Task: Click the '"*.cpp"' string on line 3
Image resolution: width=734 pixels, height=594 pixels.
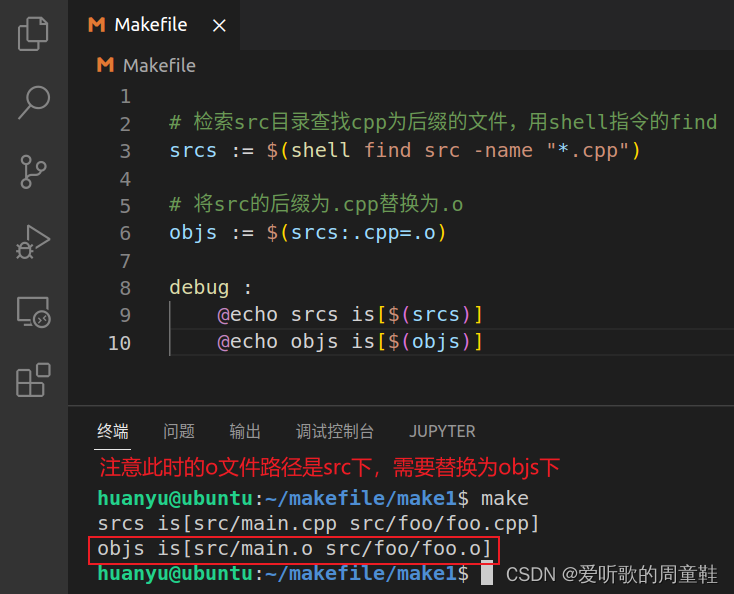Action: coord(587,151)
